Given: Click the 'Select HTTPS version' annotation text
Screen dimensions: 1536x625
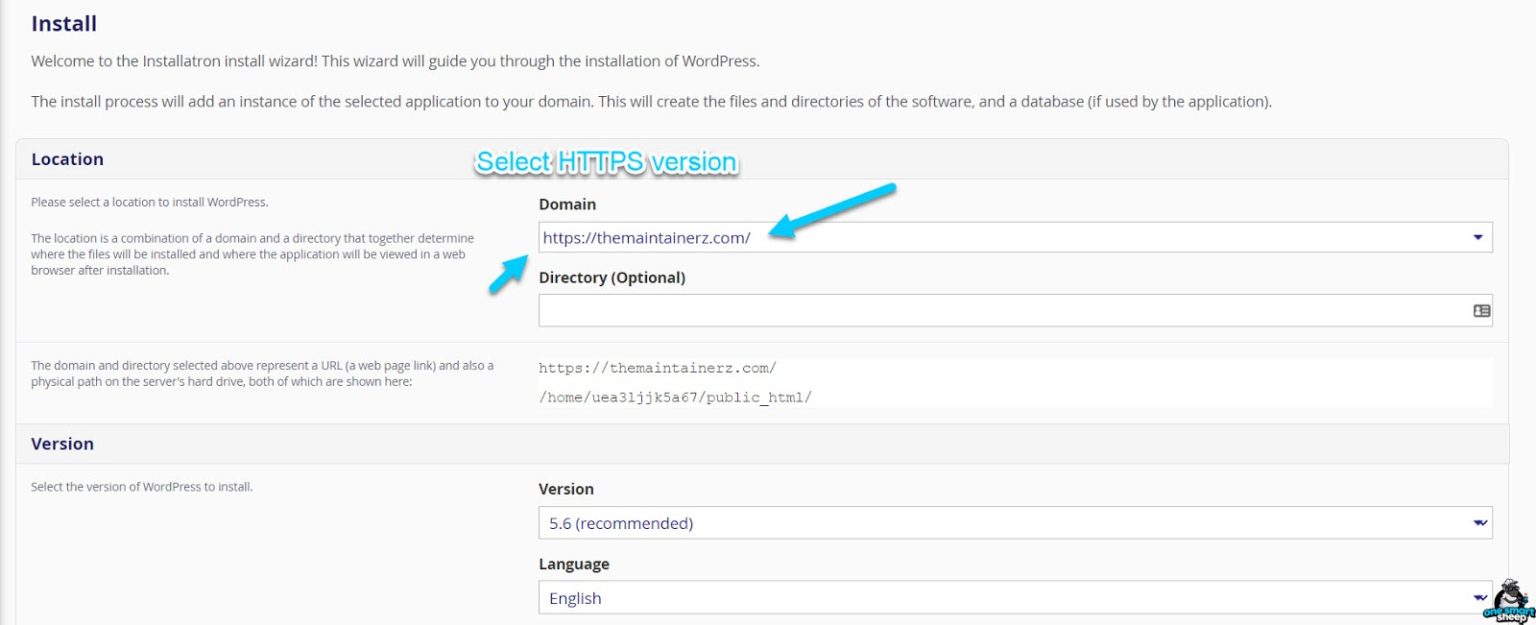Looking at the screenshot, I should click(606, 162).
